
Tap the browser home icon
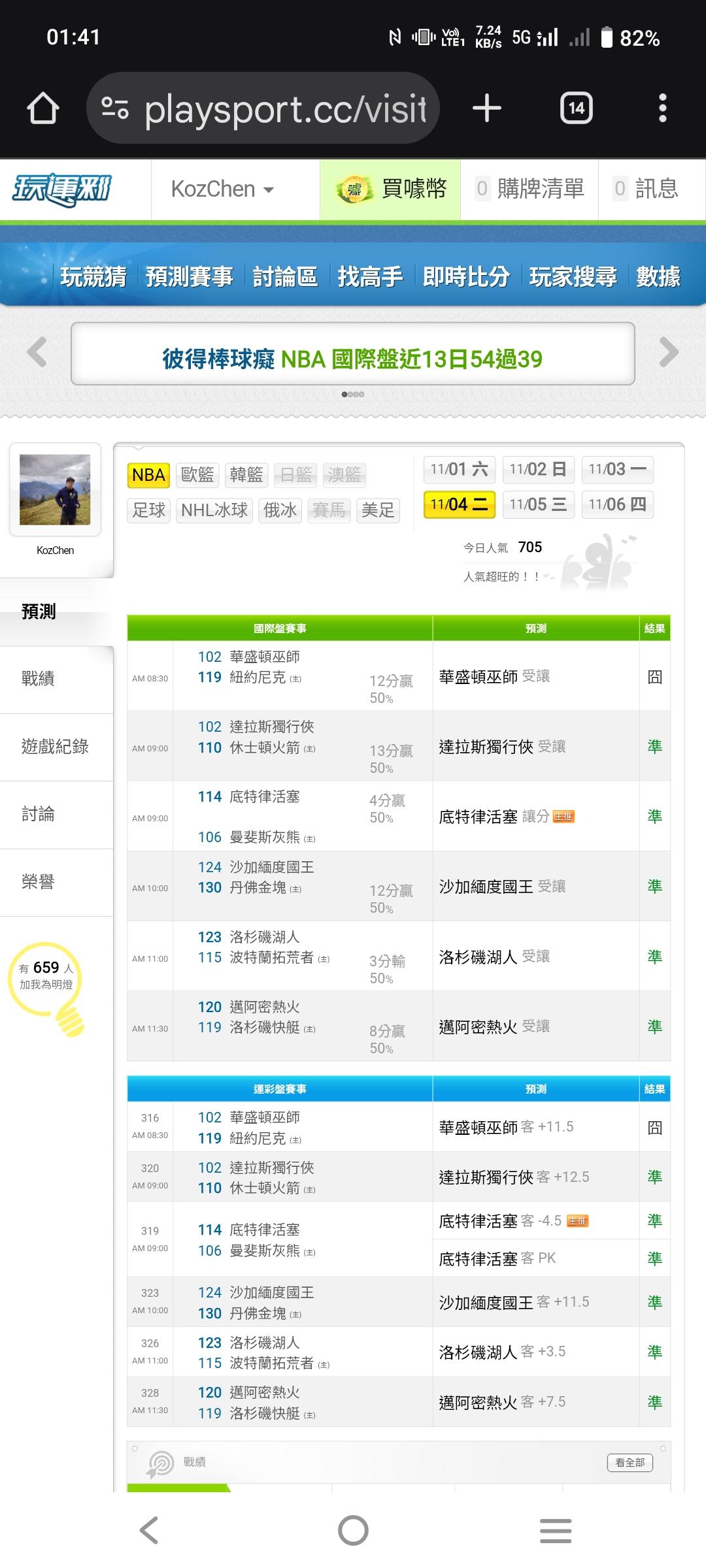tap(43, 108)
